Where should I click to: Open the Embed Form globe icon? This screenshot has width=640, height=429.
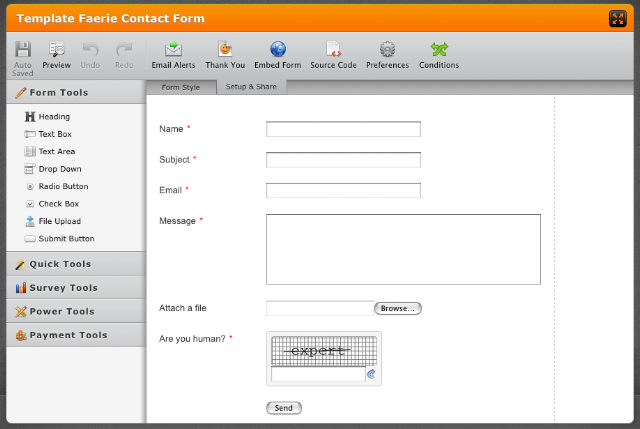click(278, 49)
